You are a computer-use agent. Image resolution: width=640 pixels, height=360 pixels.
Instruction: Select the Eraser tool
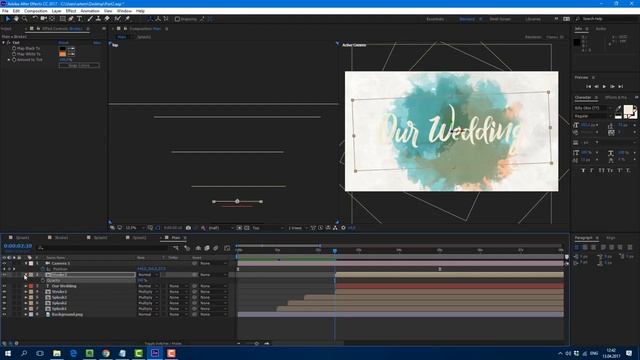107,19
